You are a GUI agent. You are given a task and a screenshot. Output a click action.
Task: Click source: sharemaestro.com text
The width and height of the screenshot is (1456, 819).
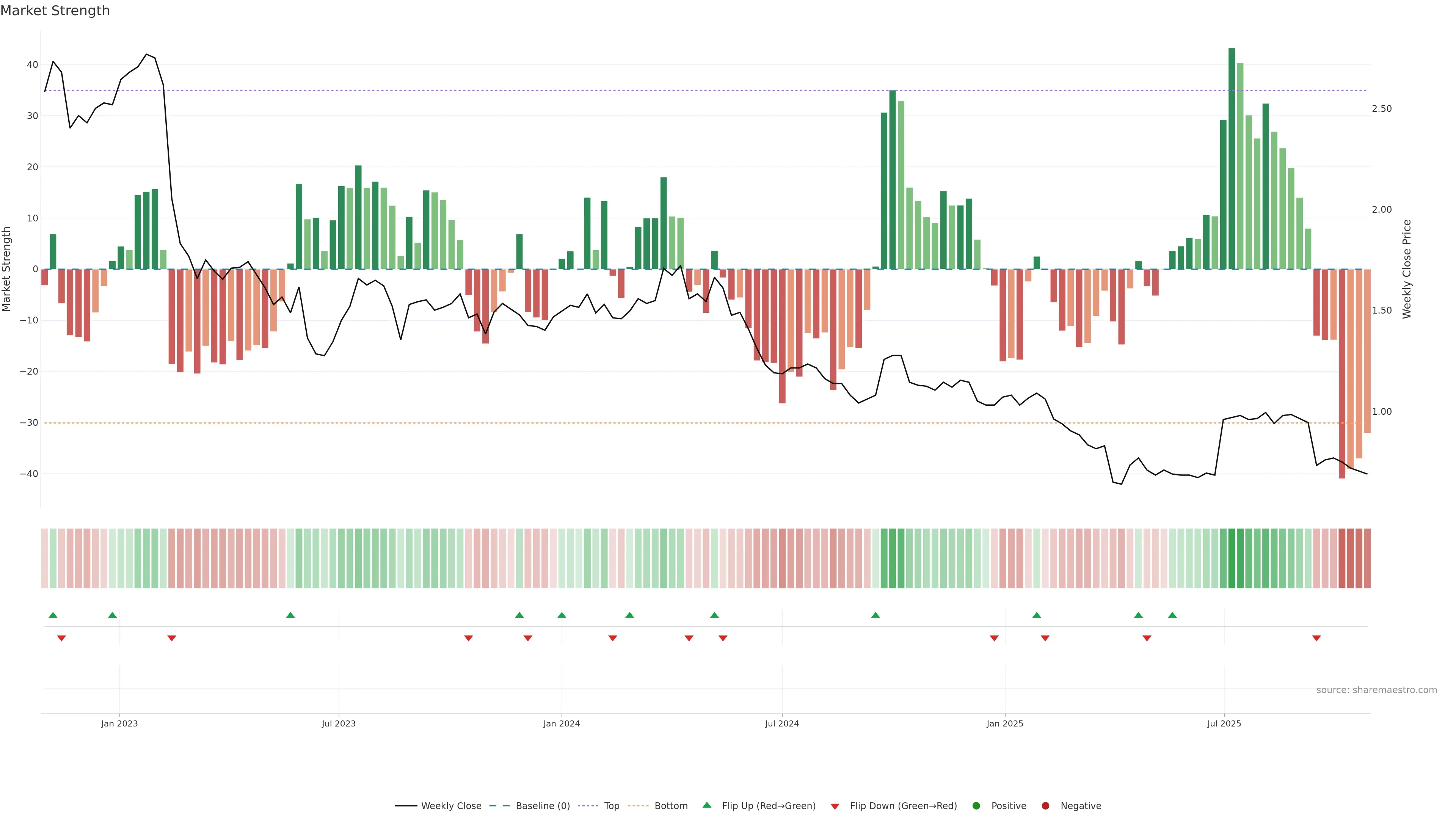point(1376,690)
